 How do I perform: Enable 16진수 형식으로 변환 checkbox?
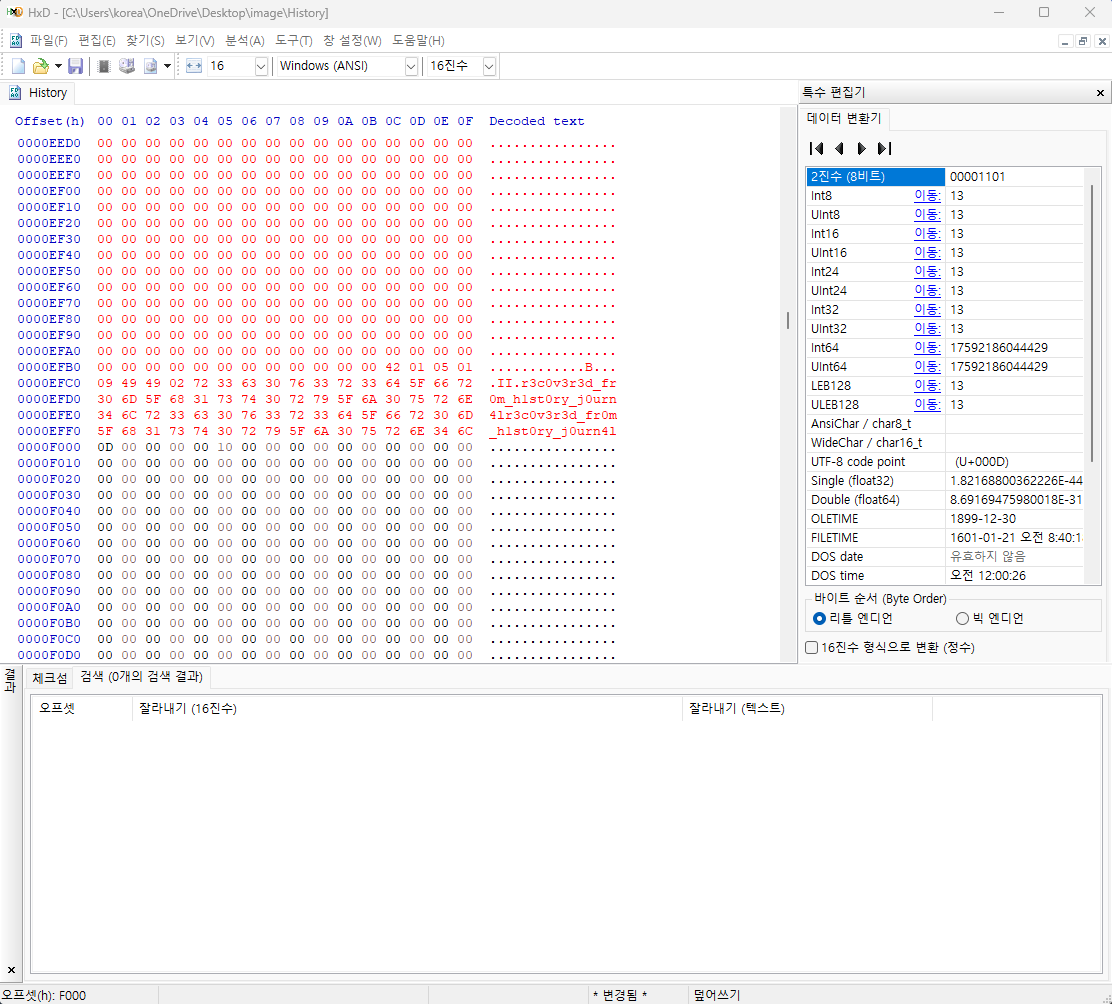(x=812, y=647)
